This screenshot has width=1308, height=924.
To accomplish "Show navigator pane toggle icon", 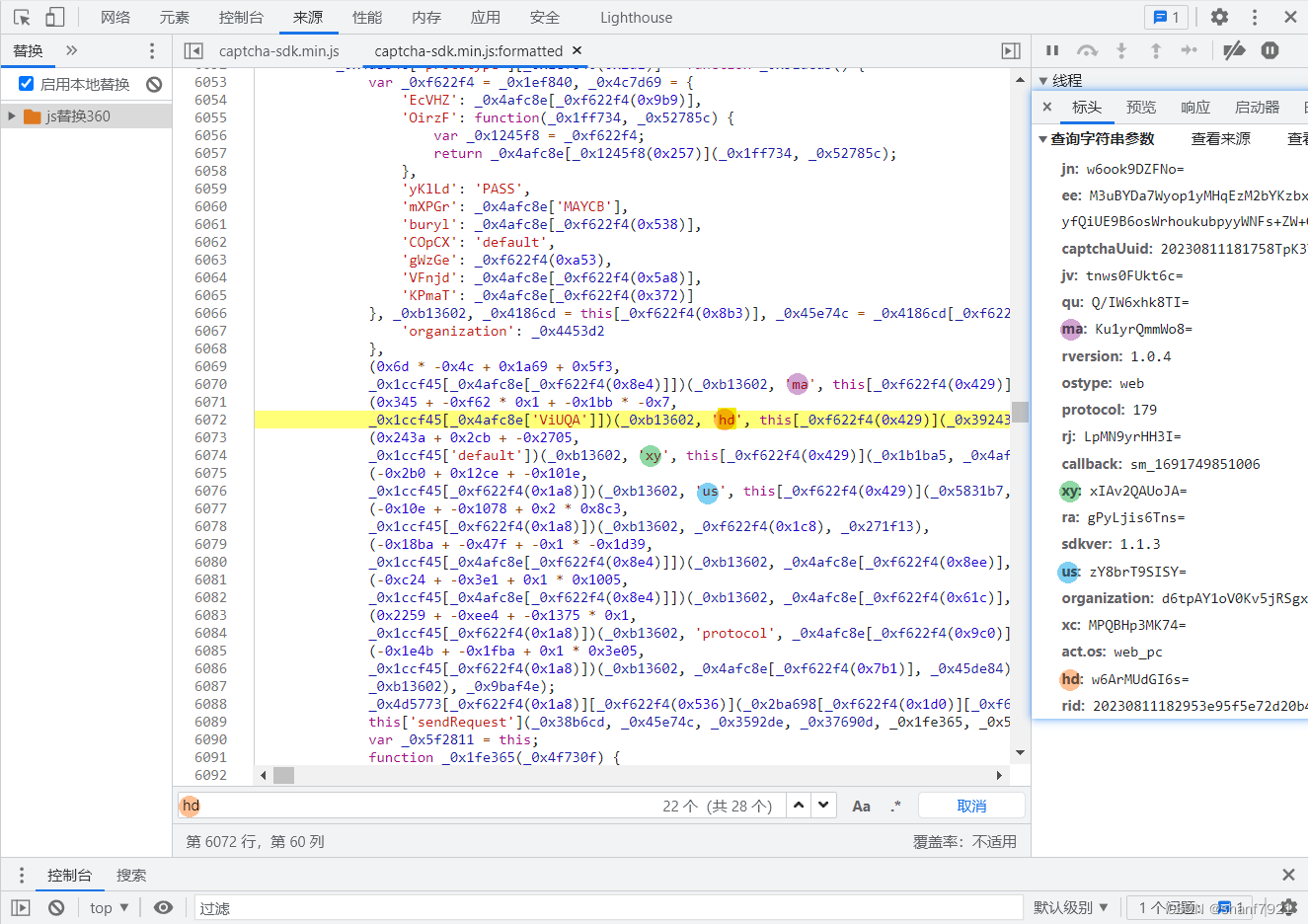I will (x=193, y=50).
